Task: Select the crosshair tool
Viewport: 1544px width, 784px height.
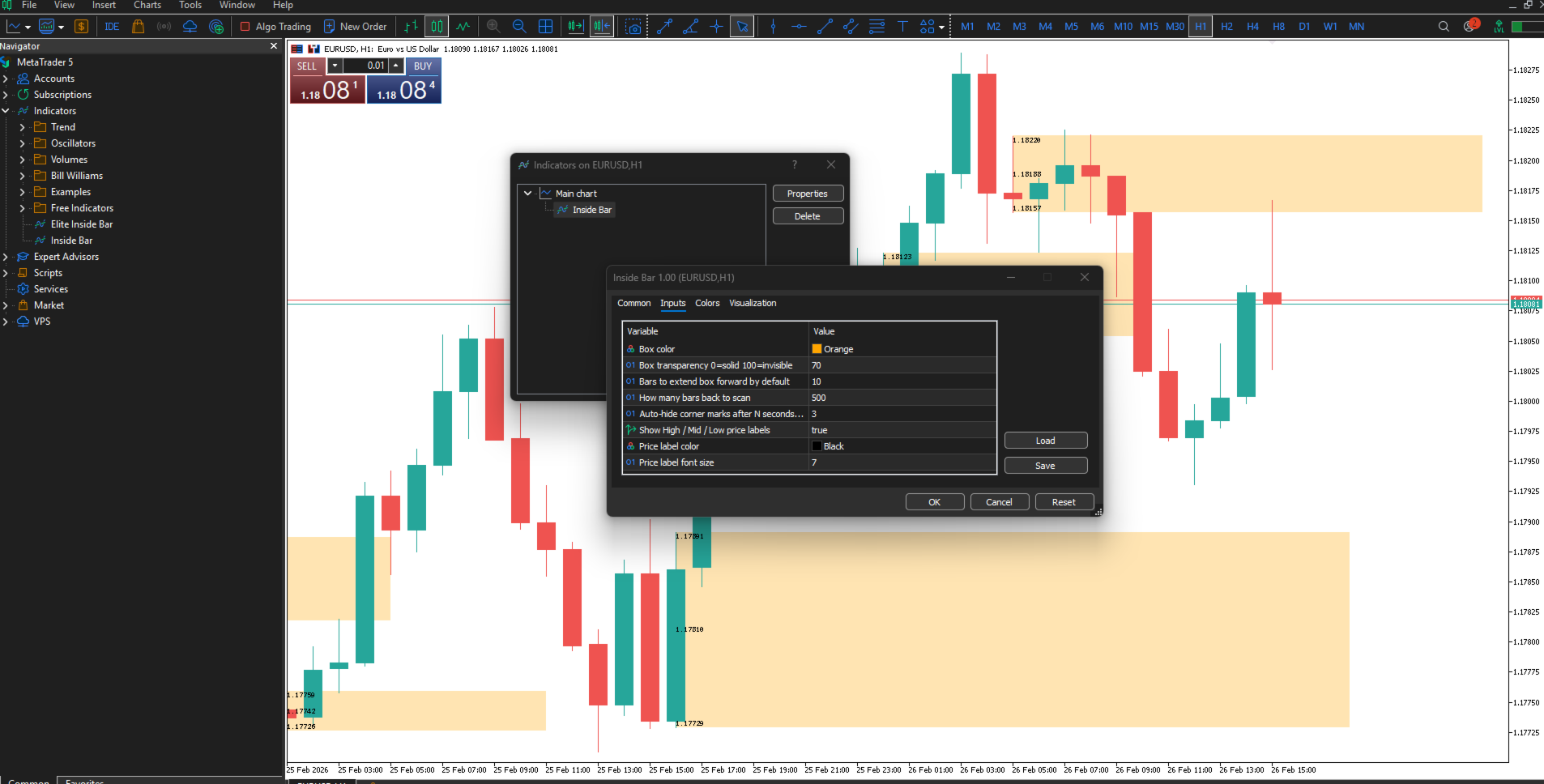Action: pyautogui.click(x=716, y=27)
